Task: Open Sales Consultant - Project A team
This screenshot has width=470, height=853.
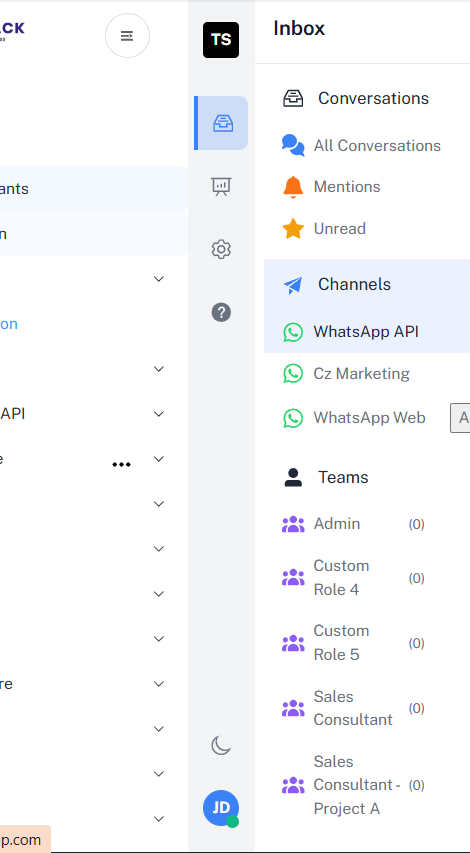Action: pos(357,785)
